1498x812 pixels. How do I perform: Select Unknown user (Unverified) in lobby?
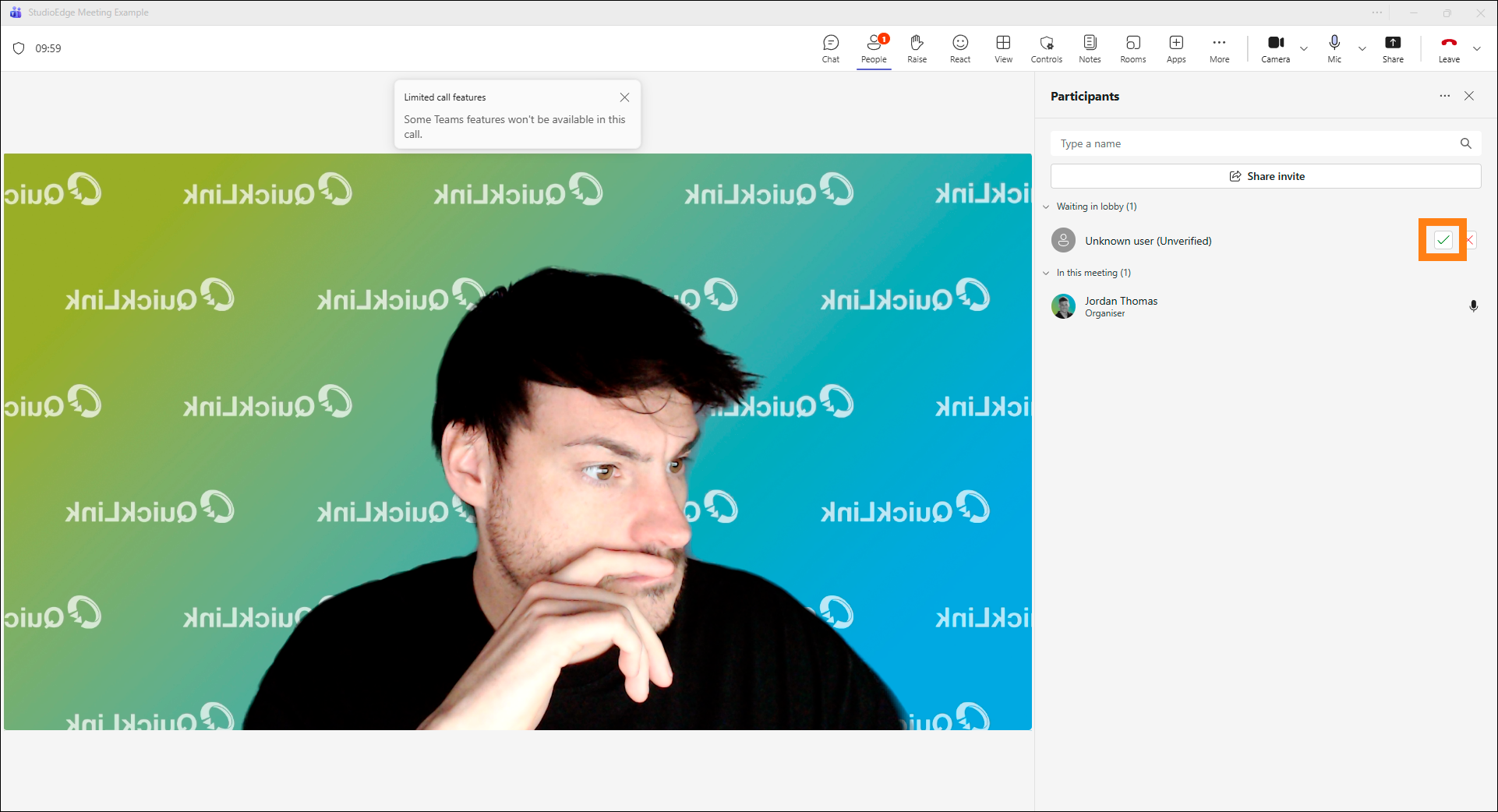1148,241
